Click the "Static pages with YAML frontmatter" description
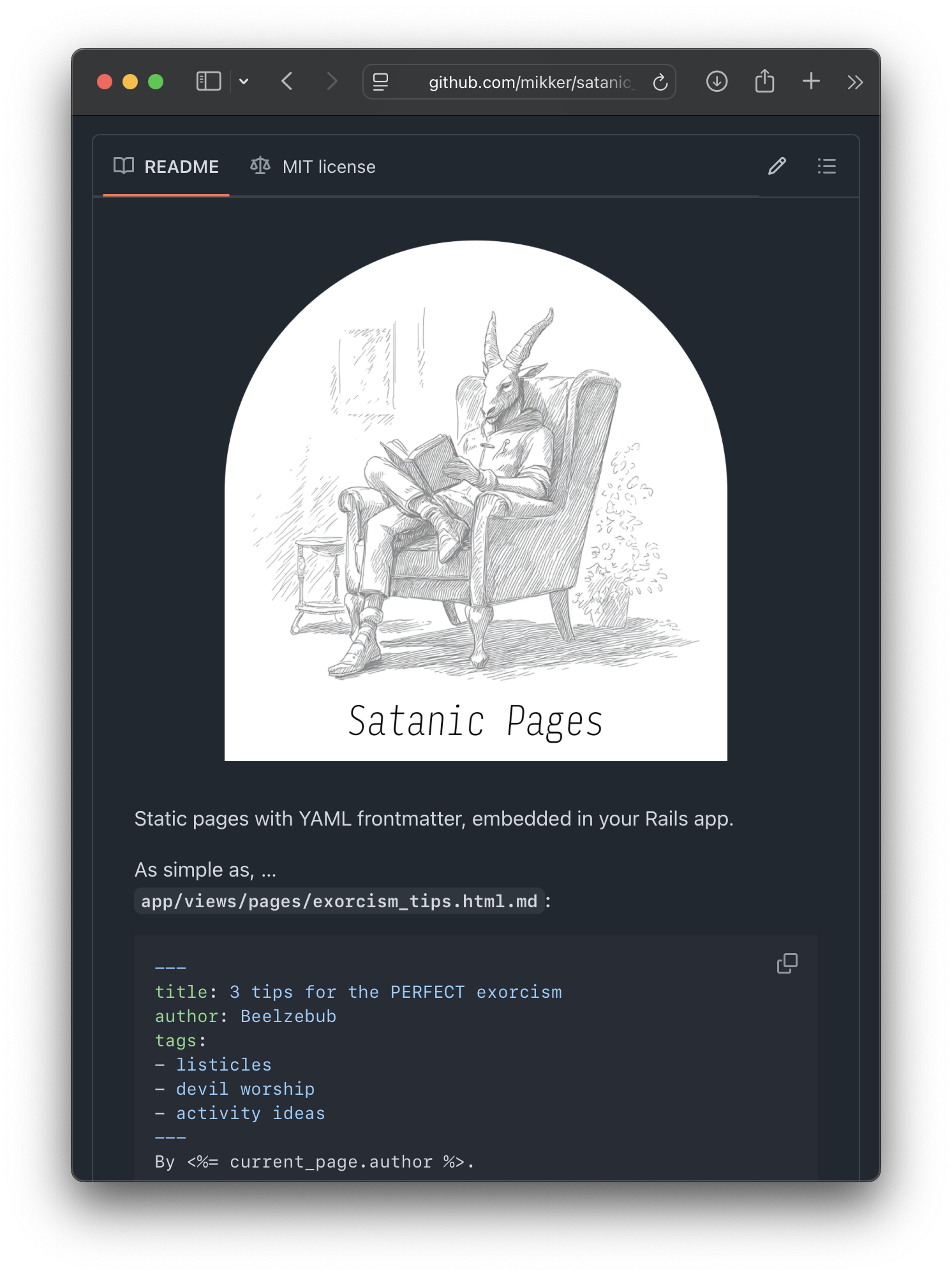 [434, 819]
